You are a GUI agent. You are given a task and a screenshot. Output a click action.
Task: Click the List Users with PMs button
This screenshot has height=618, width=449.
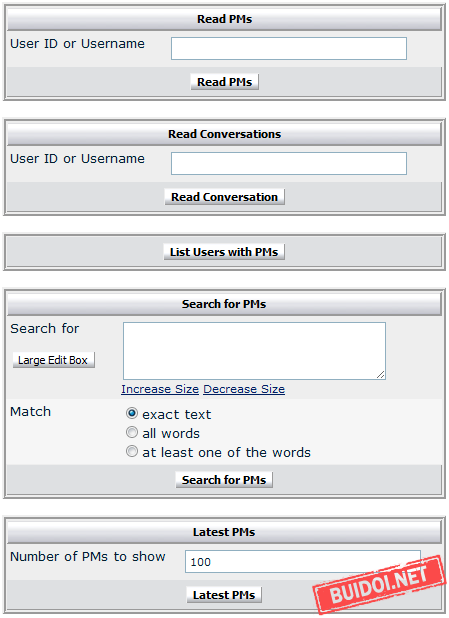[224, 252]
